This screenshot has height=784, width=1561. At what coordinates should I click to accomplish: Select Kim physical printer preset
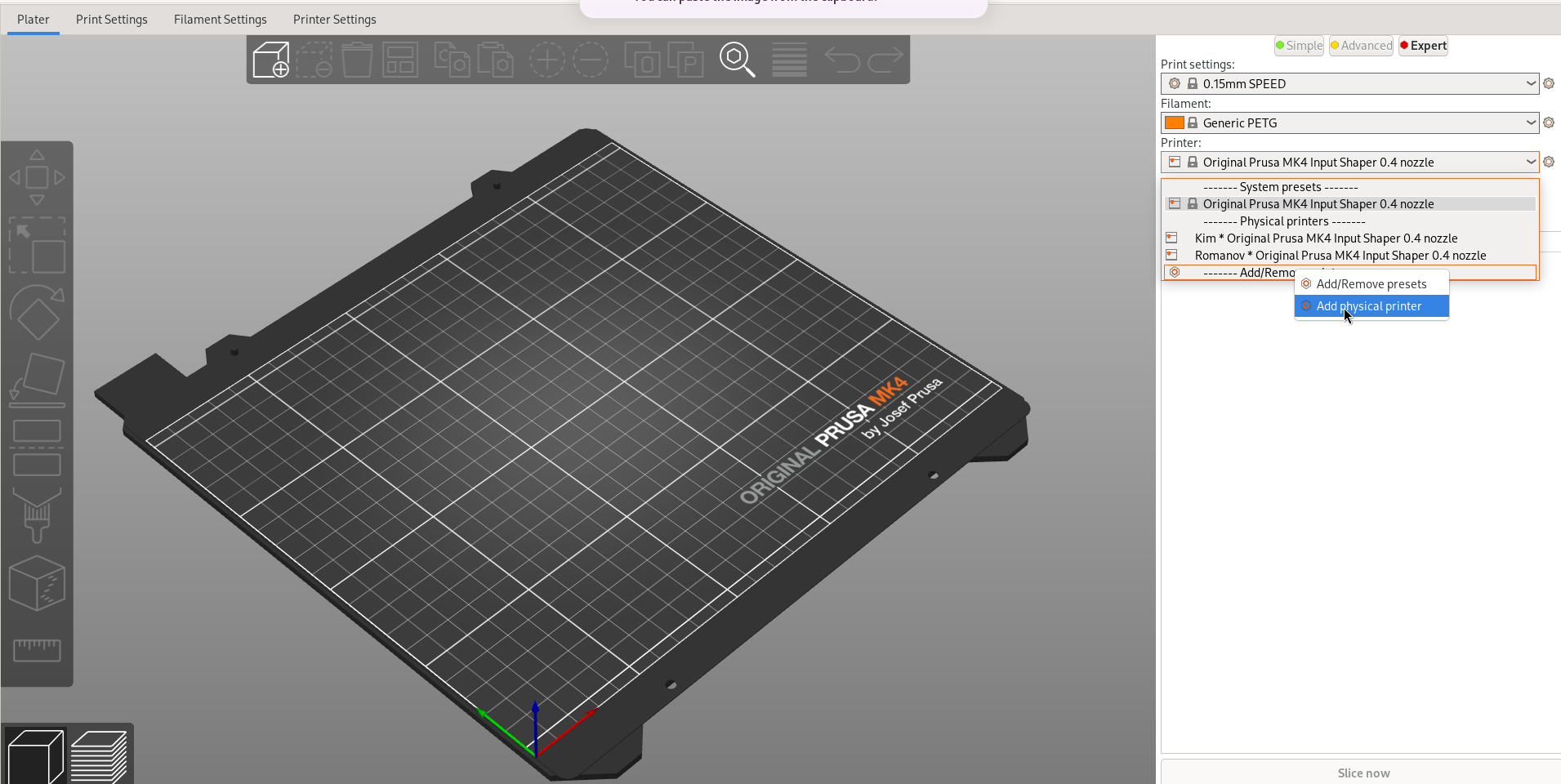point(1325,238)
